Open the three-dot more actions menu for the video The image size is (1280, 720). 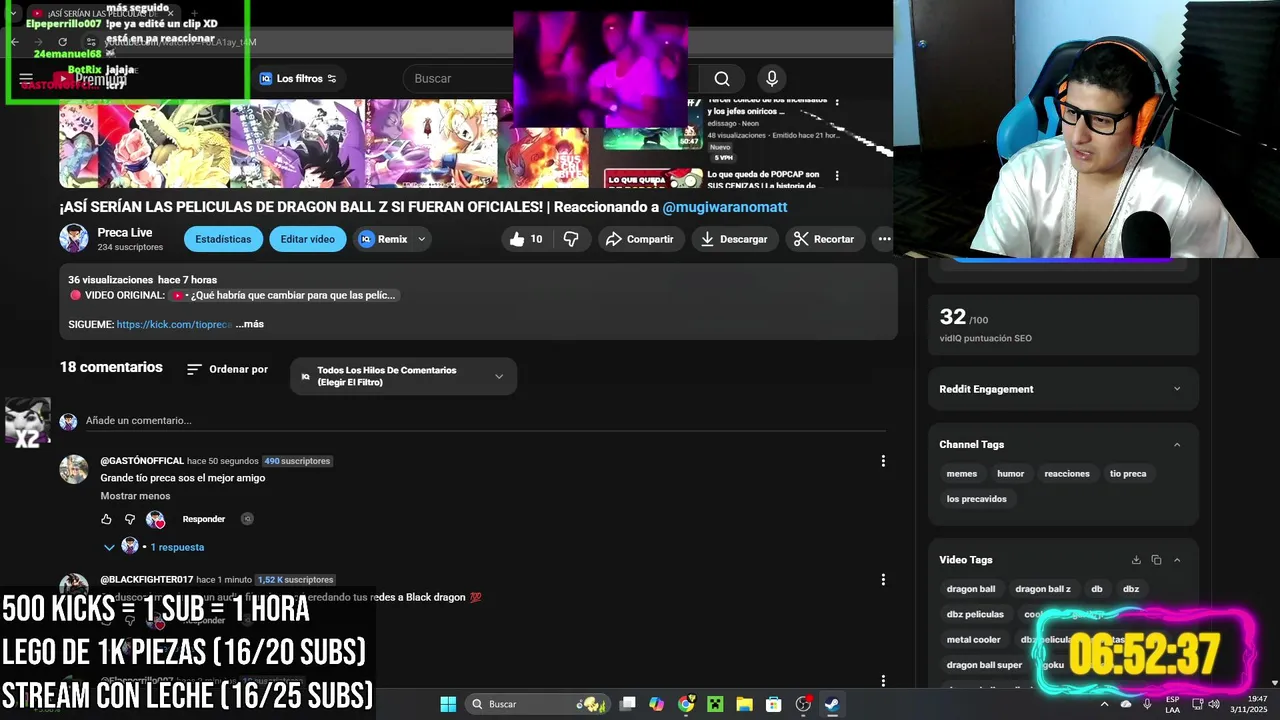click(x=883, y=239)
